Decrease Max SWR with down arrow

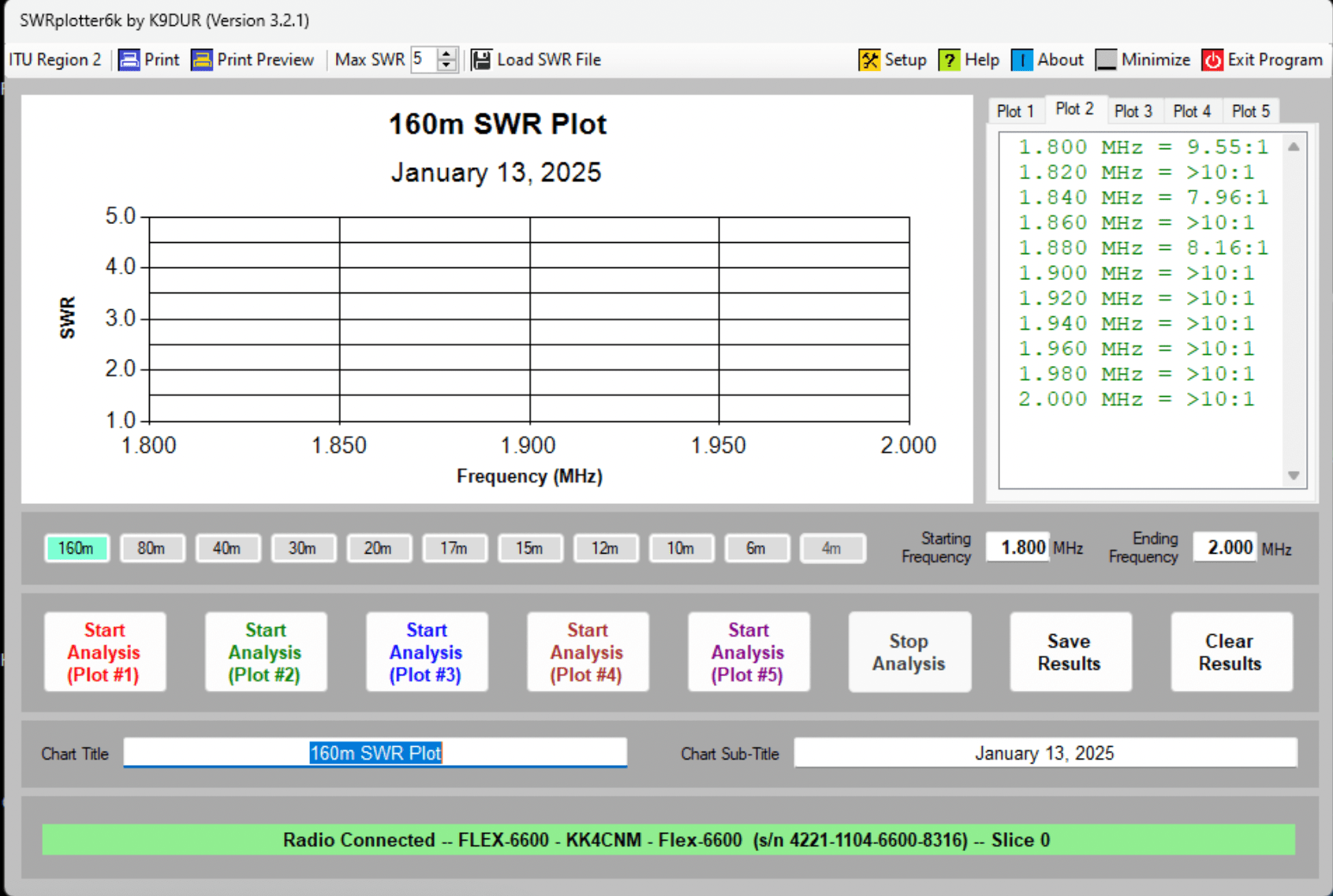click(446, 65)
